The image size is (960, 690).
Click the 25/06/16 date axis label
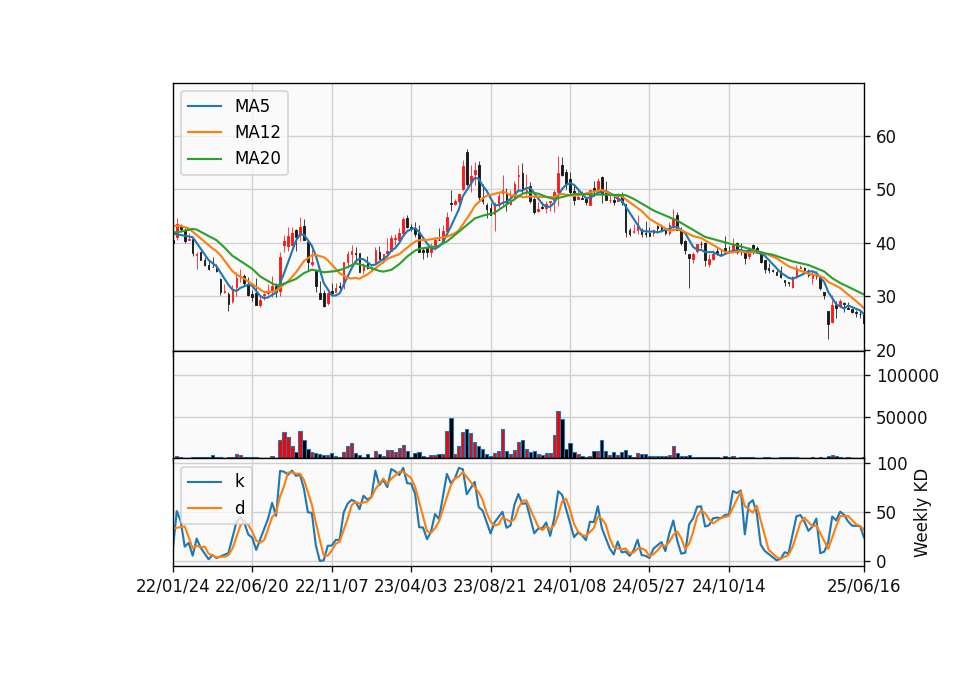[x=864, y=586]
